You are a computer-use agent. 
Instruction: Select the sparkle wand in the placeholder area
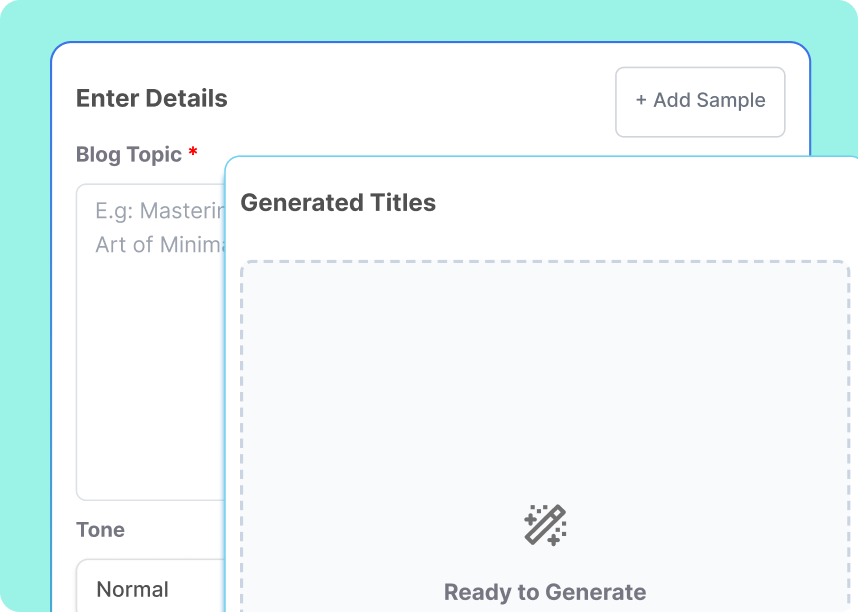pos(546,522)
